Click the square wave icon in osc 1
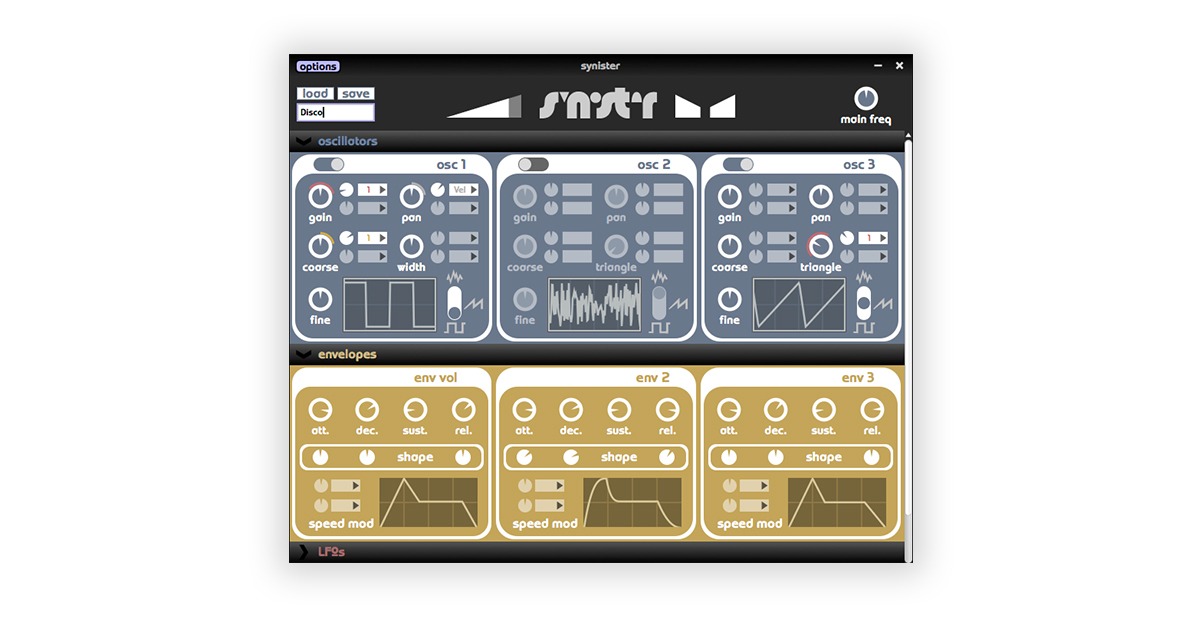The image size is (1200, 627). coord(455,327)
